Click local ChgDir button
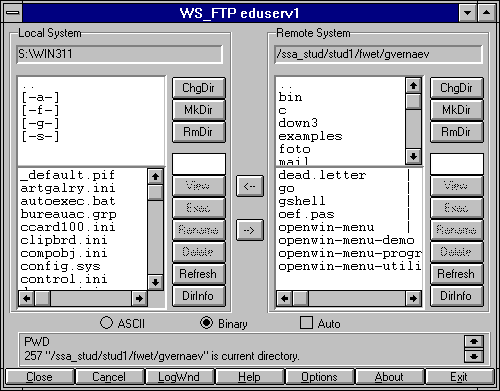This screenshot has height=391, width=500. [199, 88]
